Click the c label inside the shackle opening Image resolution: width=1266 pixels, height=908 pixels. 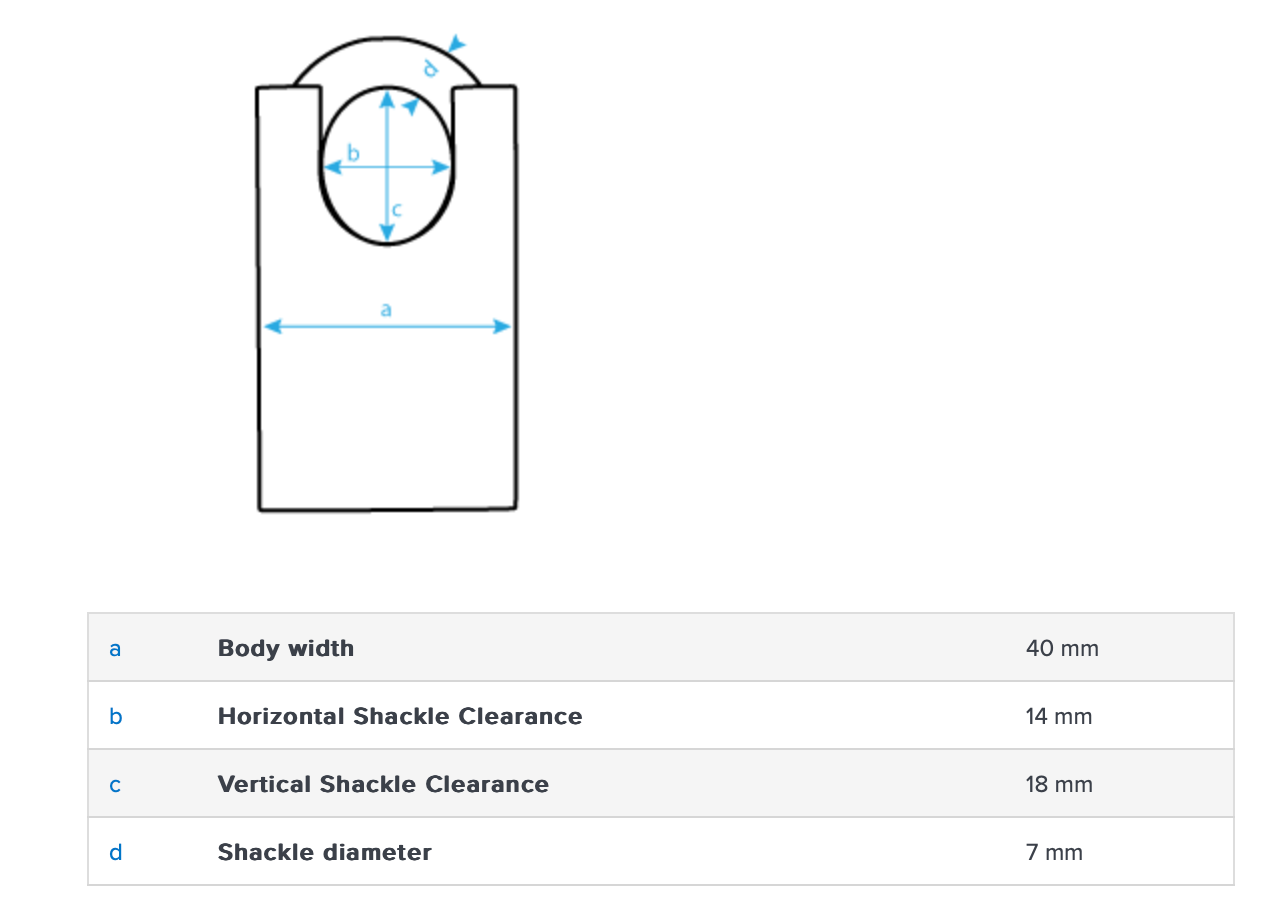(x=397, y=210)
